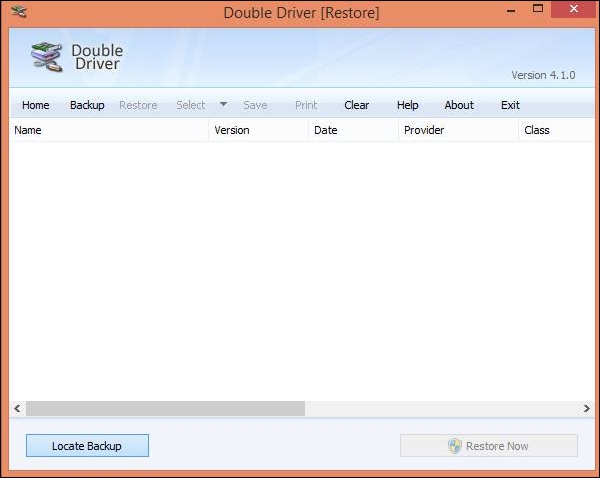Sort by the Version column header

click(258, 130)
